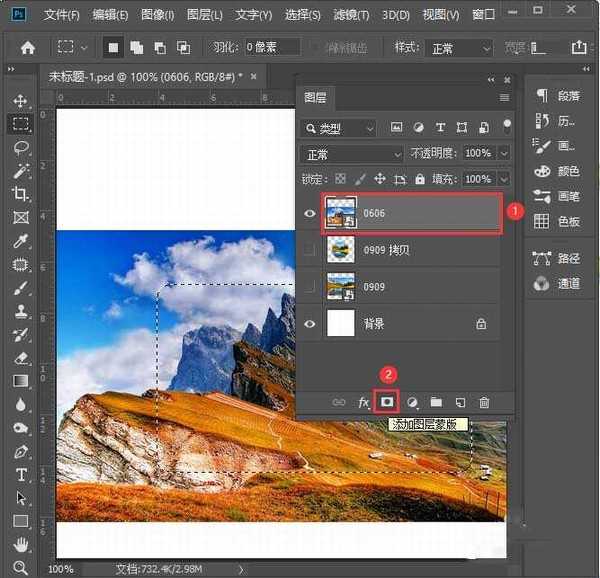Open the layer style fx menu

pyautogui.click(x=364, y=401)
